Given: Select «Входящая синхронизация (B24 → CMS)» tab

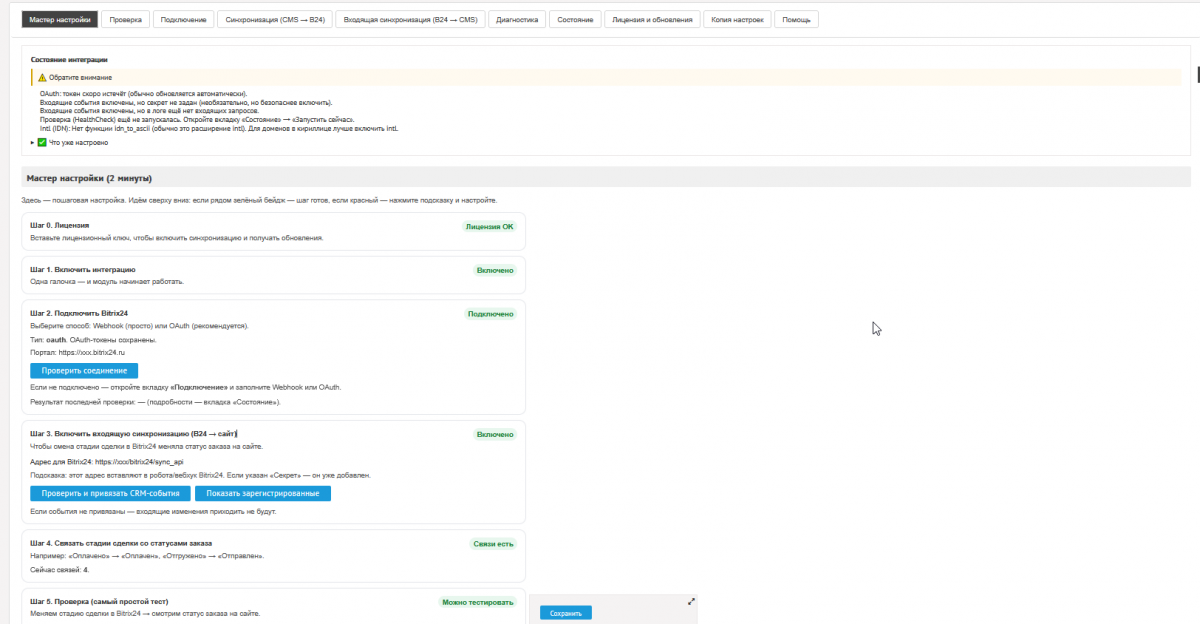Looking at the screenshot, I should [410, 19].
